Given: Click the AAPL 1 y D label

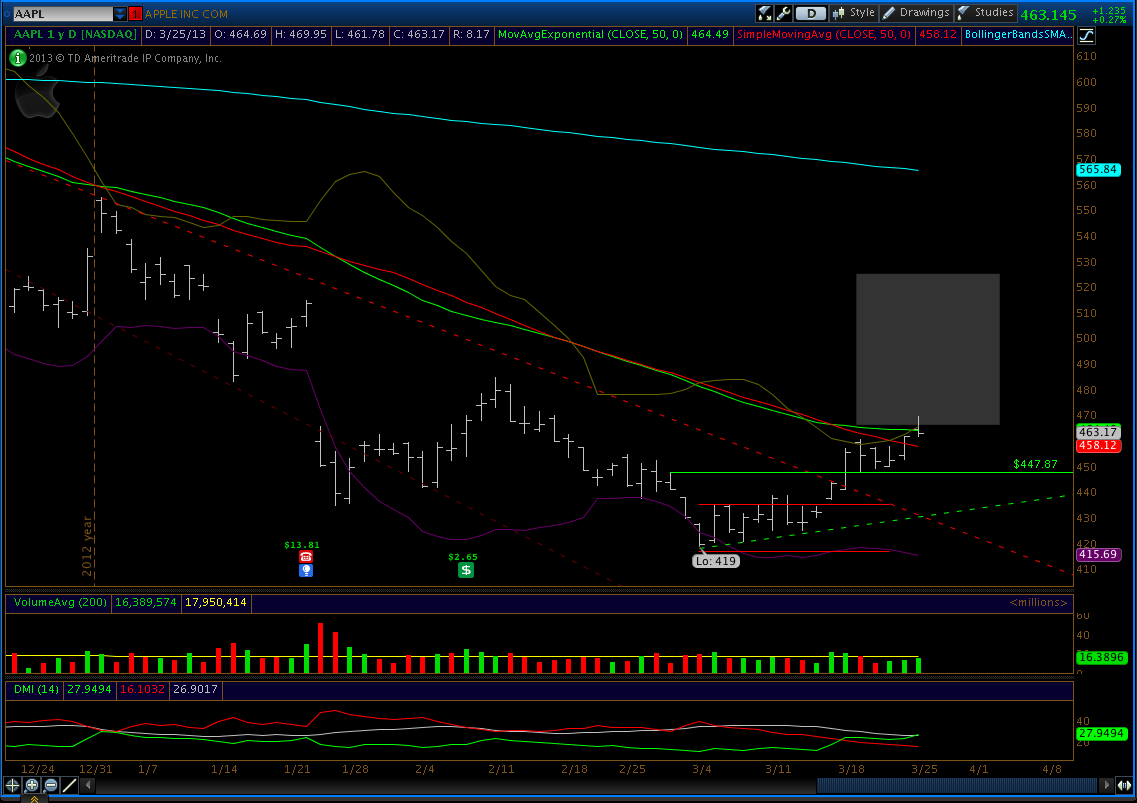Looking at the screenshot, I should click(x=75, y=34).
